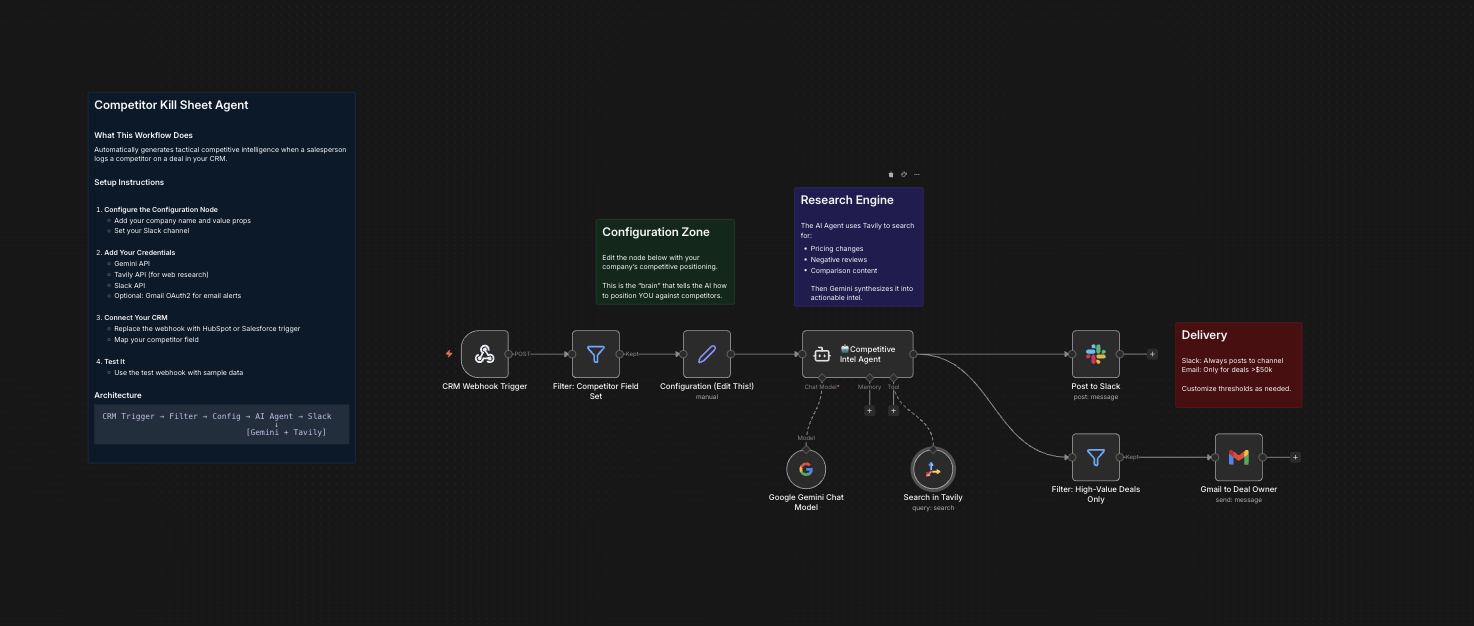Delete the Research Engine note via trash icon
The height and width of the screenshot is (626, 1474).
tap(891, 174)
